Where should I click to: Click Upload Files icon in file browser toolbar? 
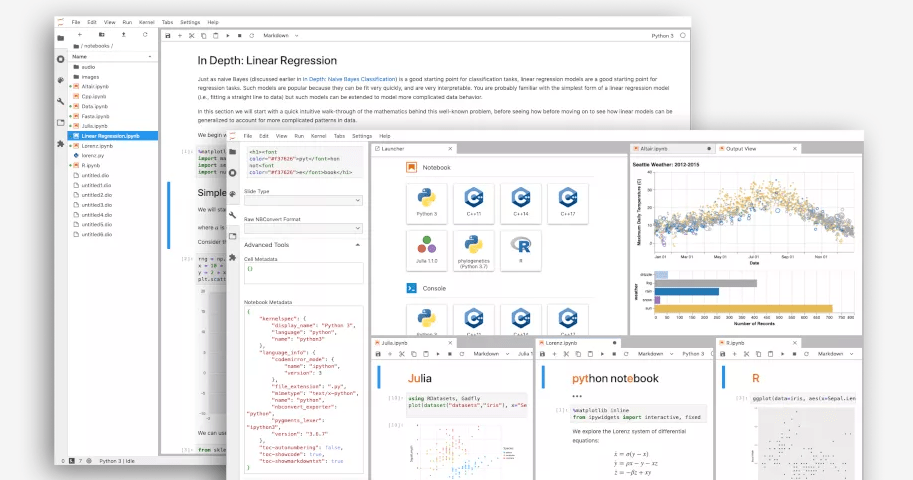pos(123,35)
